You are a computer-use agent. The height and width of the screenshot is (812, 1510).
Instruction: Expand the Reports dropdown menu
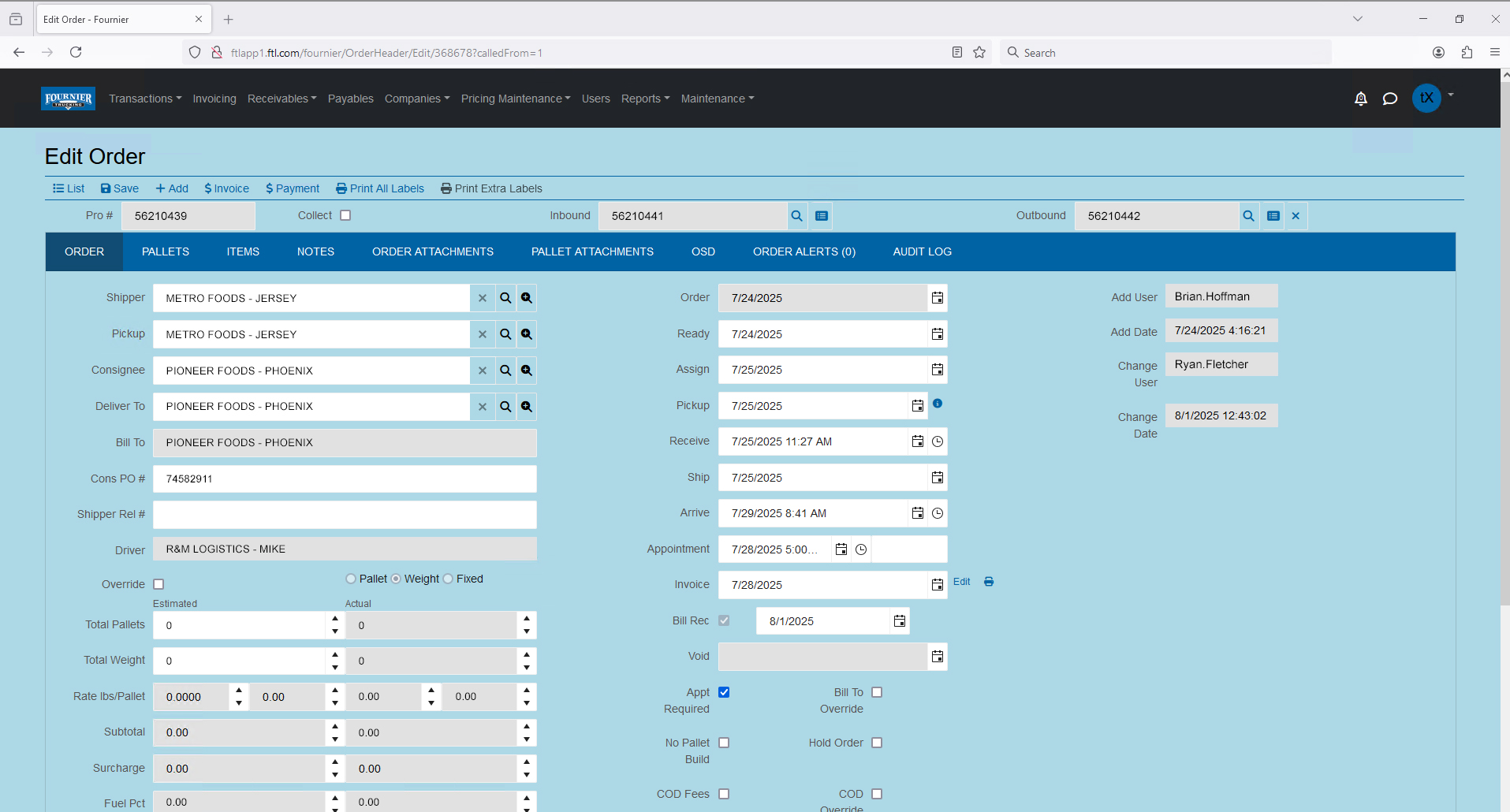(x=644, y=99)
